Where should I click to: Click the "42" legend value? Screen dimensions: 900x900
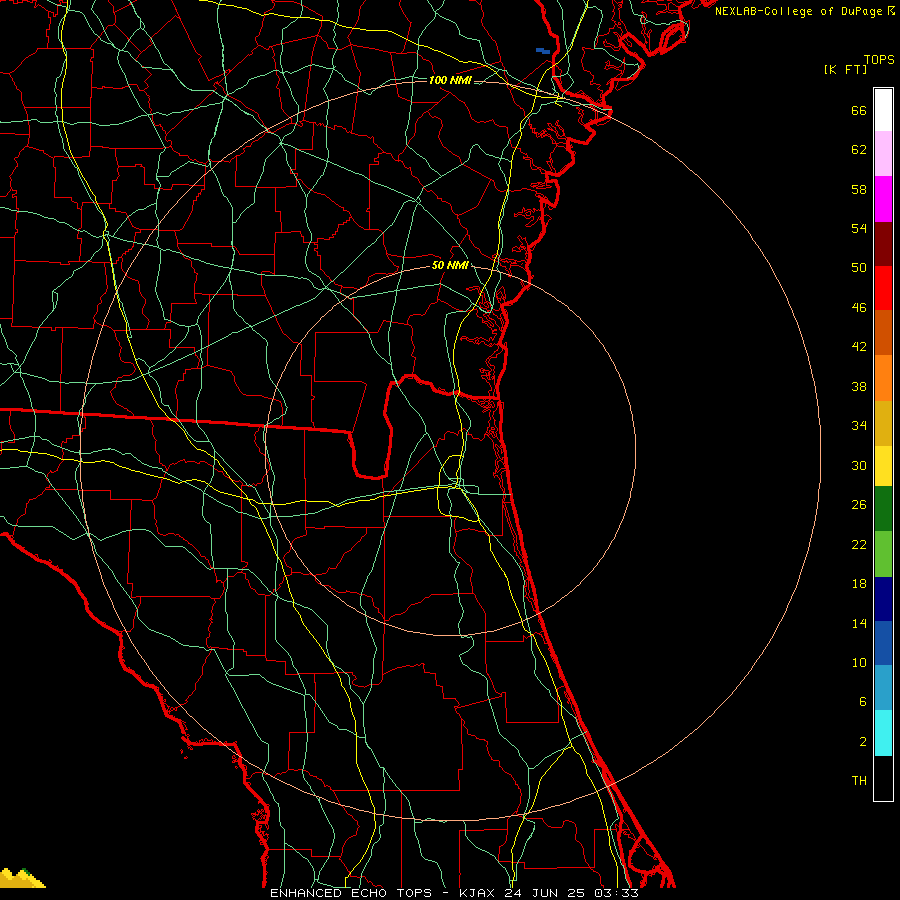[859, 347]
